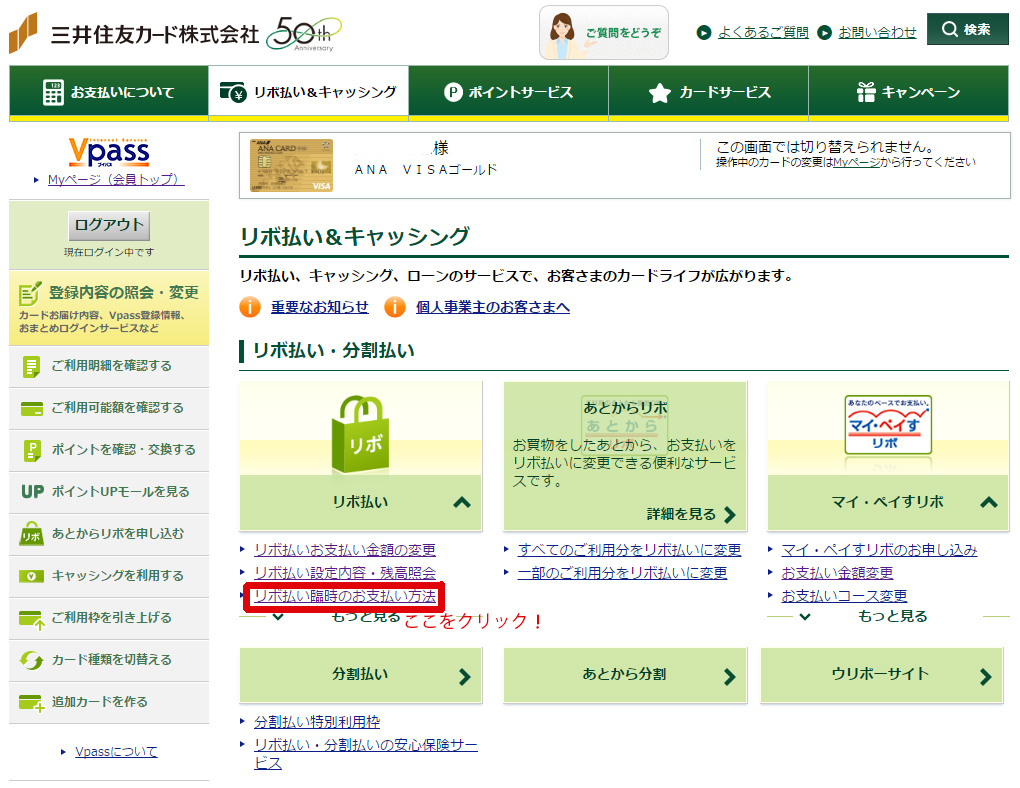Select カード種類を切替える sidebar item
Image resolution: width=1020 pixels, height=788 pixels.
(x=109, y=660)
